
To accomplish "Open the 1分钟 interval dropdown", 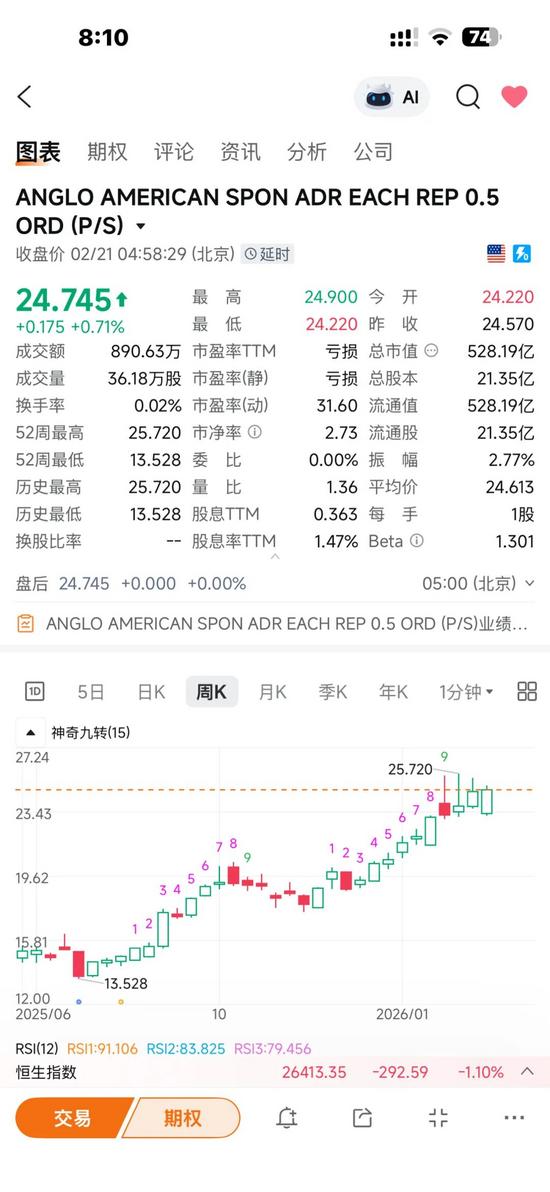I will tap(466, 692).
